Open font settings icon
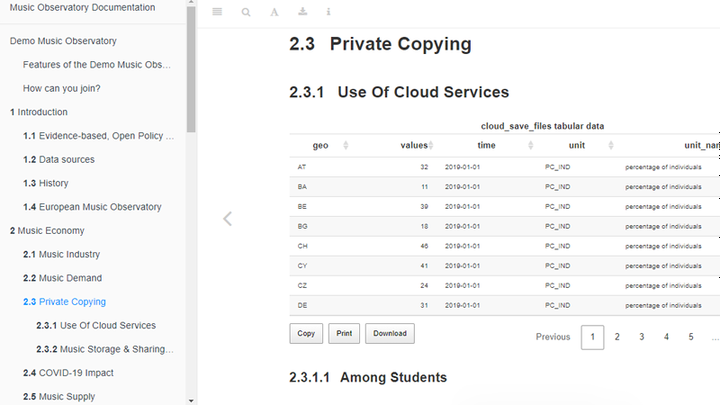 click(274, 13)
